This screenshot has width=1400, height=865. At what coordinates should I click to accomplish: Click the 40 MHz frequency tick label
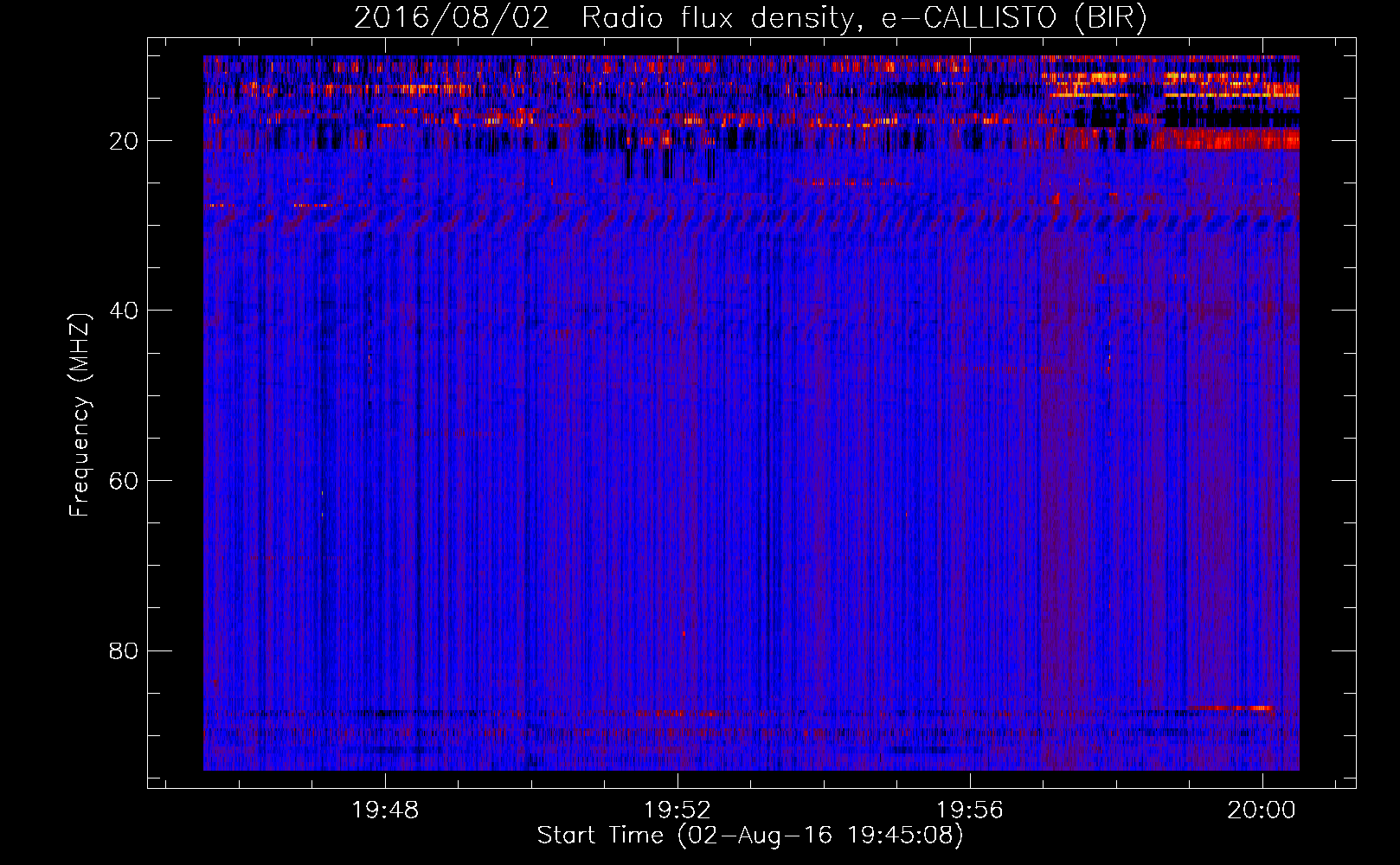[125, 311]
